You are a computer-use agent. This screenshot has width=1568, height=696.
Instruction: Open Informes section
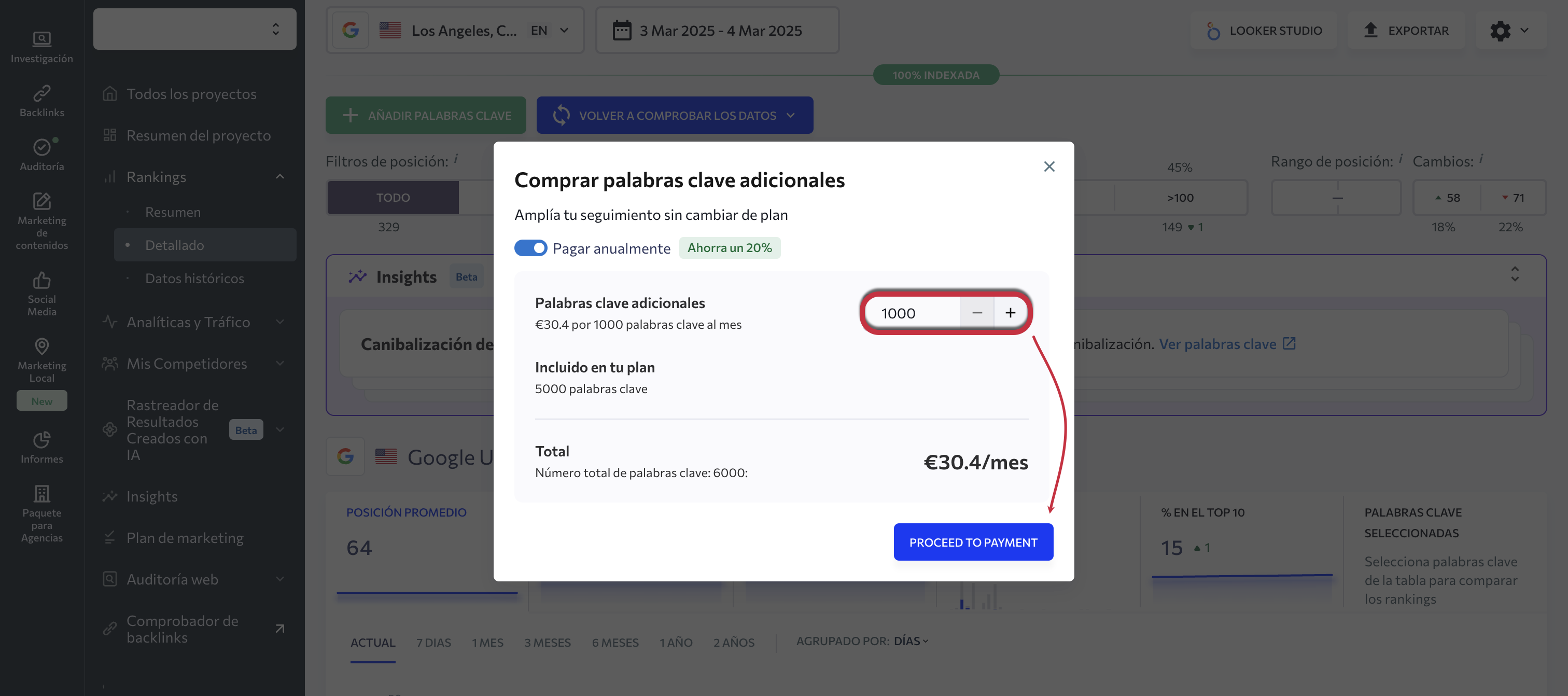coord(41,448)
